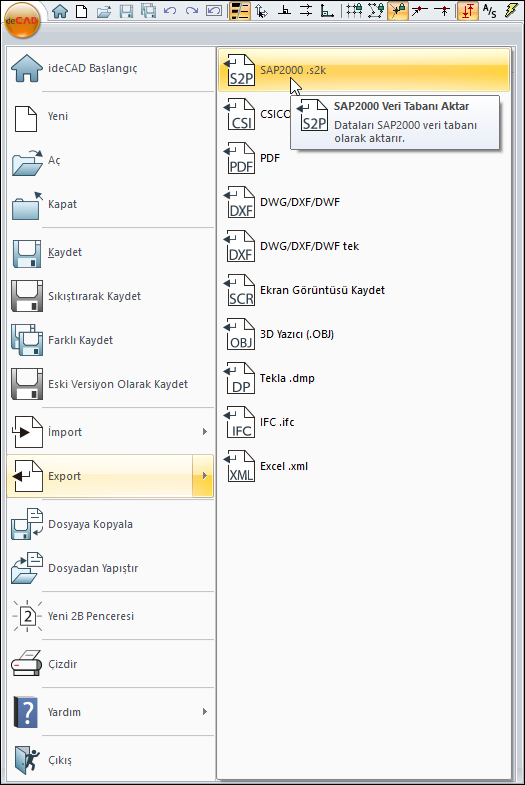Click the redo arrow in the toolbar
This screenshot has height=785, width=525.
pos(192,11)
